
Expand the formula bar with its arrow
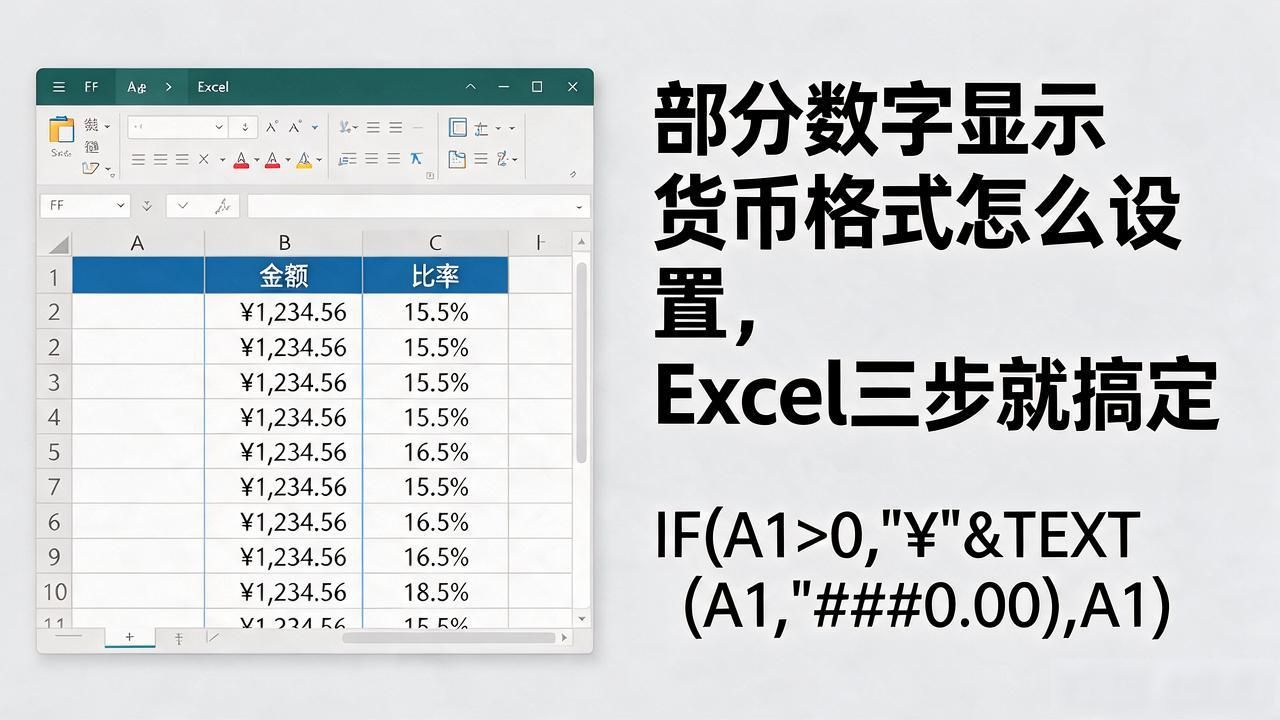pos(579,207)
